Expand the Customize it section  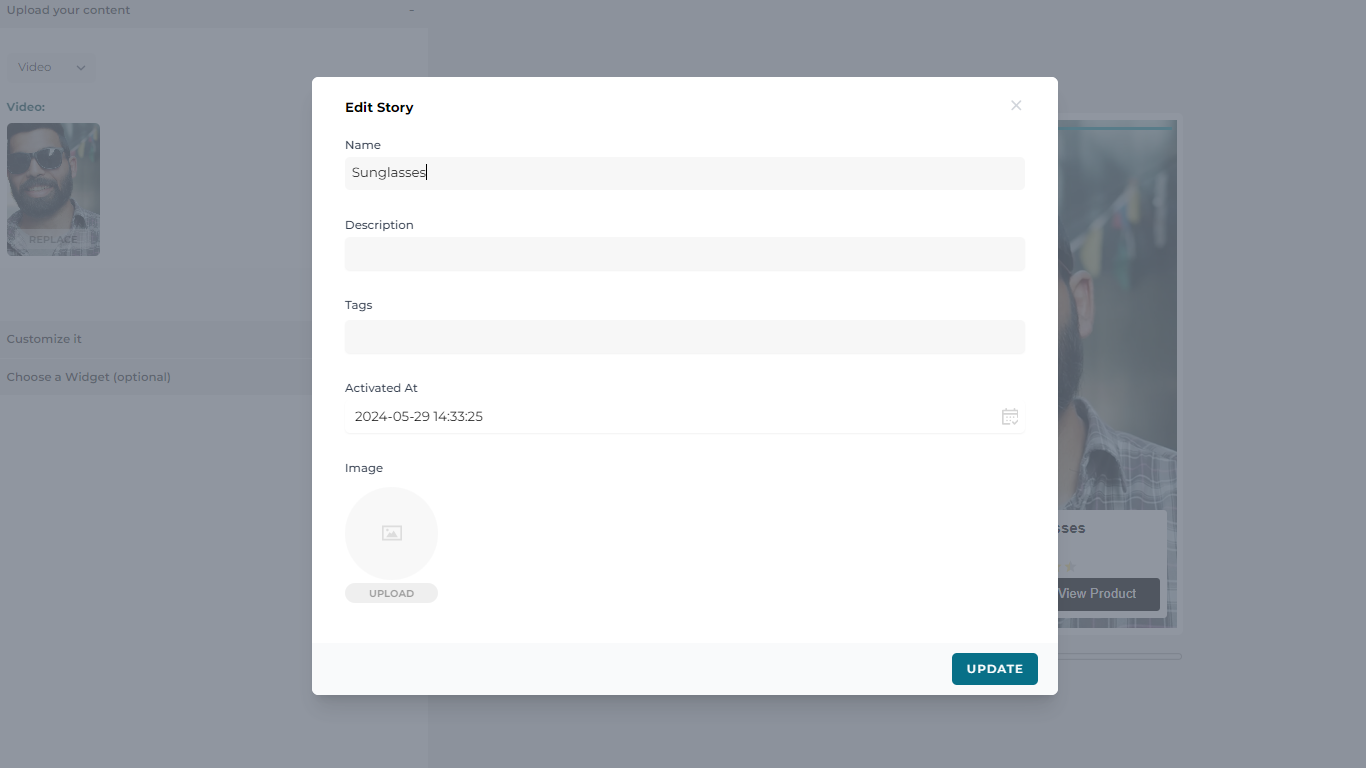(45, 339)
